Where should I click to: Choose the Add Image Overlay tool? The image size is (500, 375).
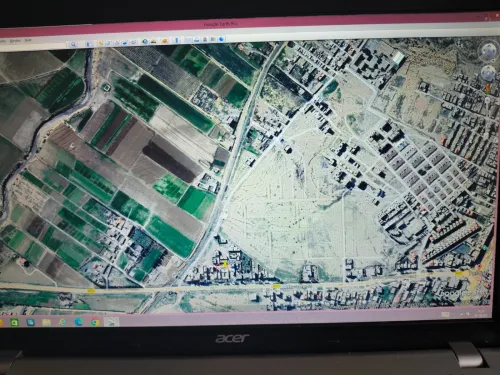[125, 43]
